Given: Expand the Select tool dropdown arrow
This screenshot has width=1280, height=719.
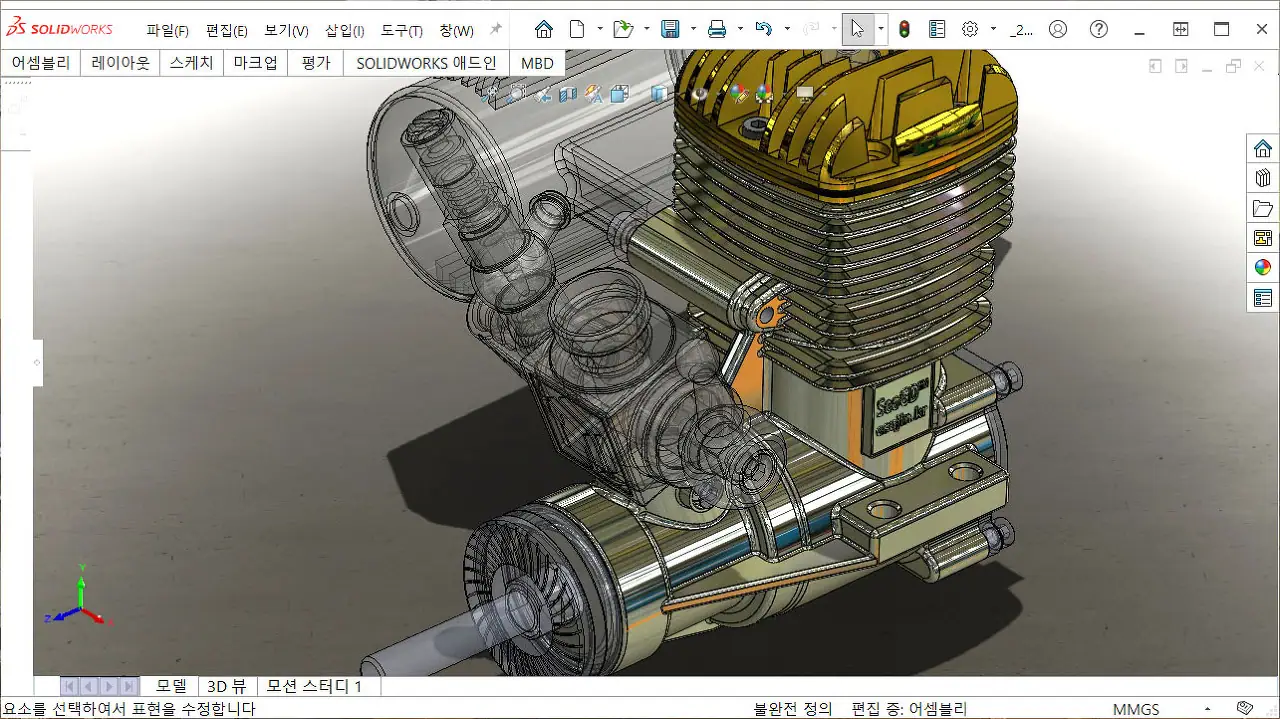Looking at the screenshot, I should 881,29.
